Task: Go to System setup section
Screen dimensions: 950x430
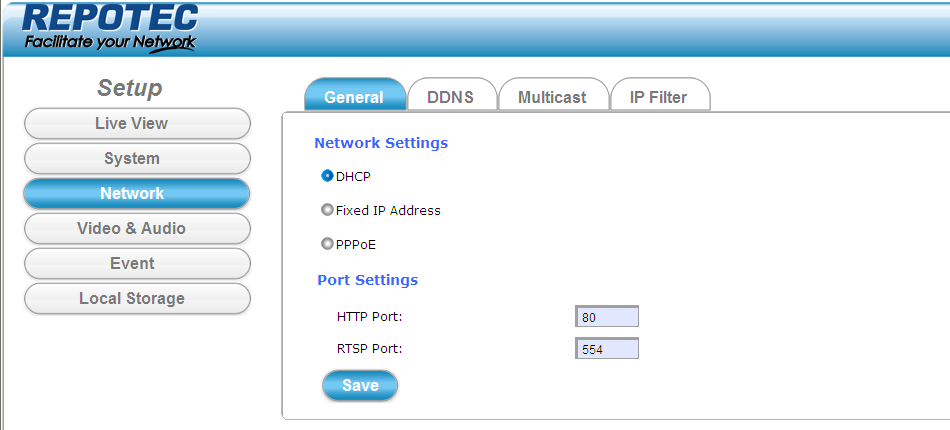Action: (137, 159)
